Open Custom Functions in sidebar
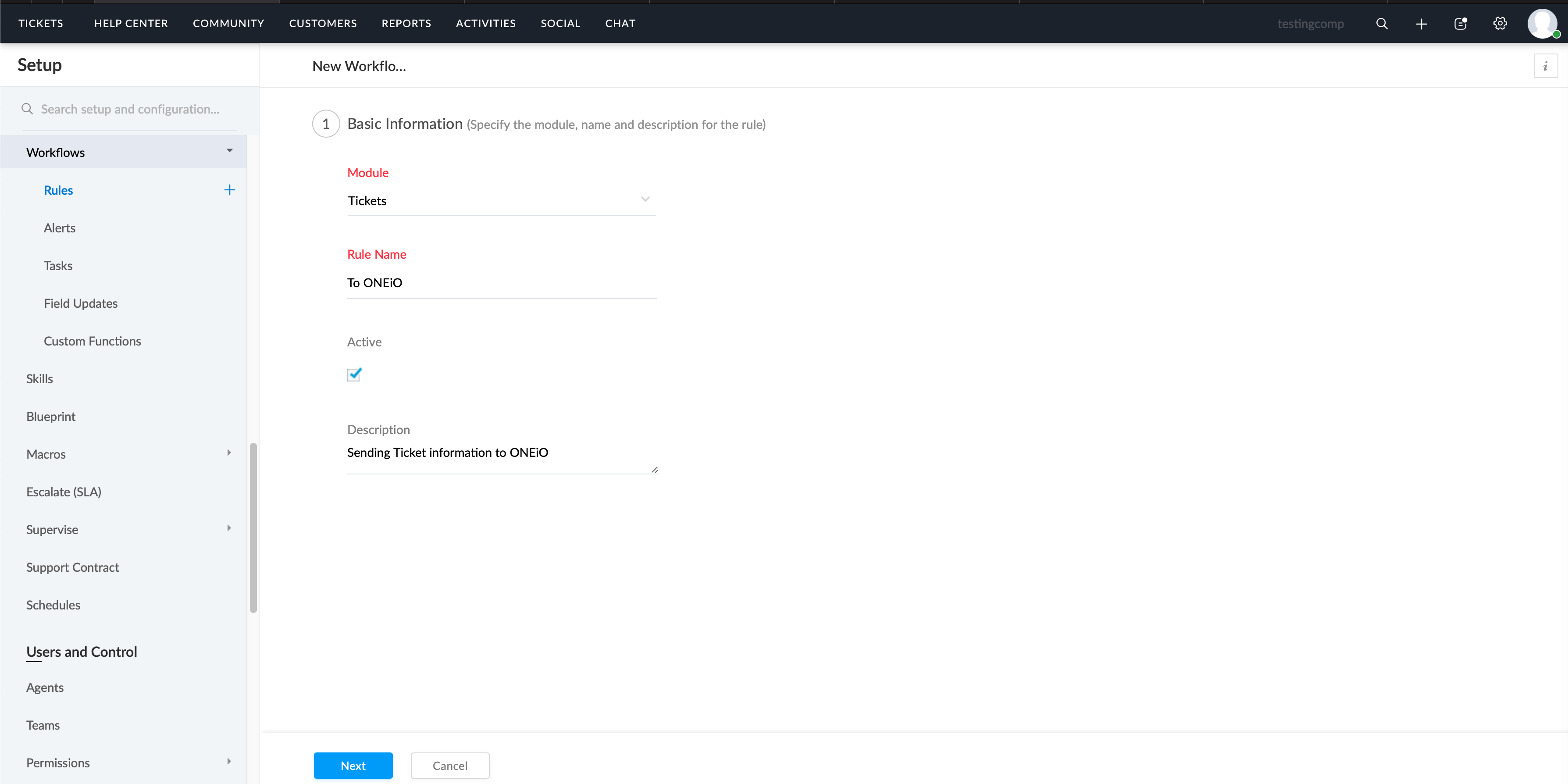Image resolution: width=1568 pixels, height=784 pixels. click(93, 341)
